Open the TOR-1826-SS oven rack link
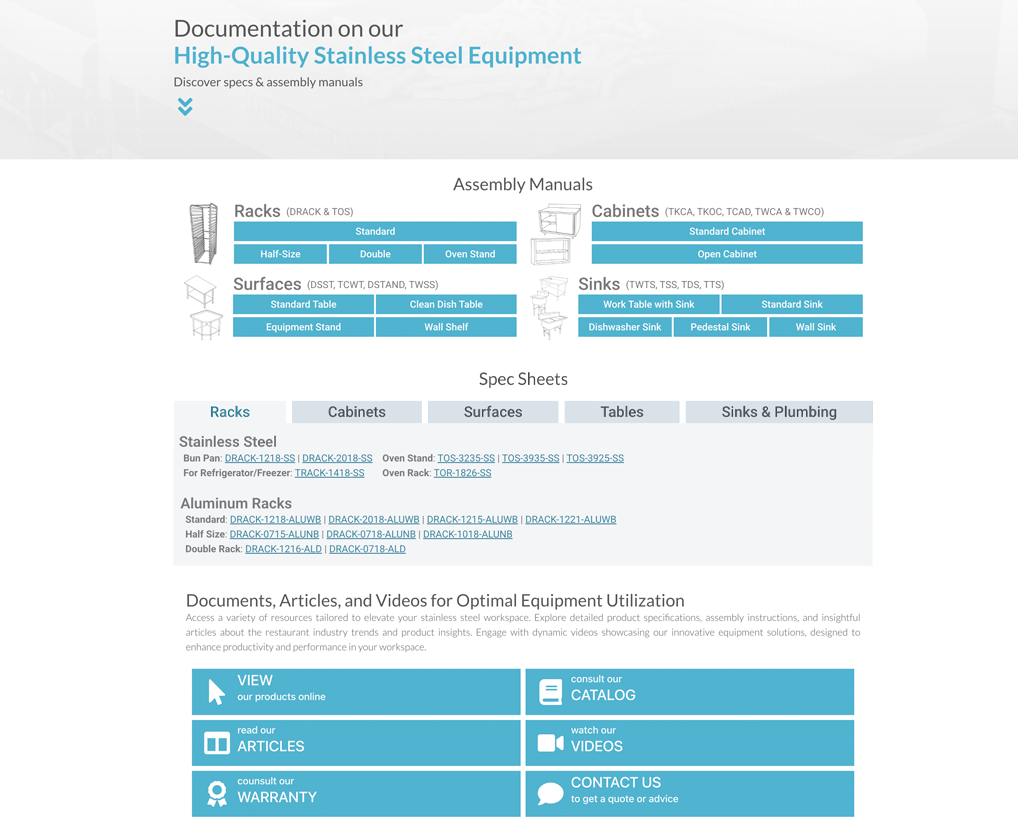 click(462, 473)
